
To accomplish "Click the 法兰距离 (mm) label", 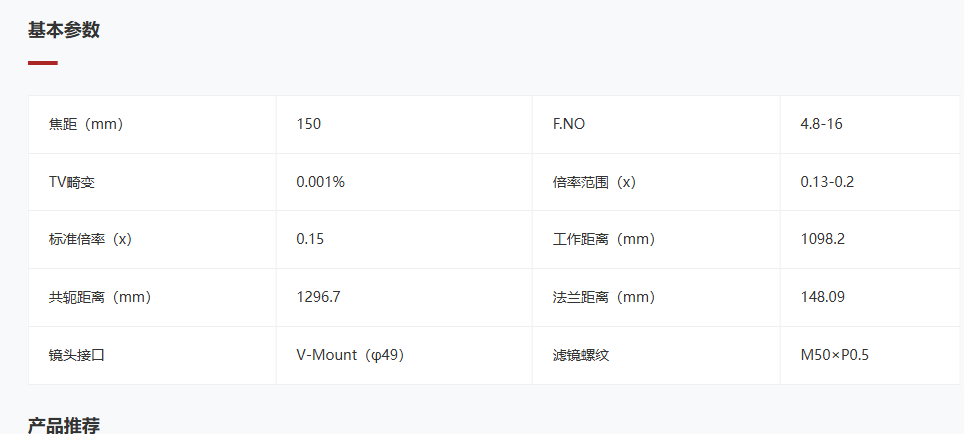I will click(x=604, y=297).
